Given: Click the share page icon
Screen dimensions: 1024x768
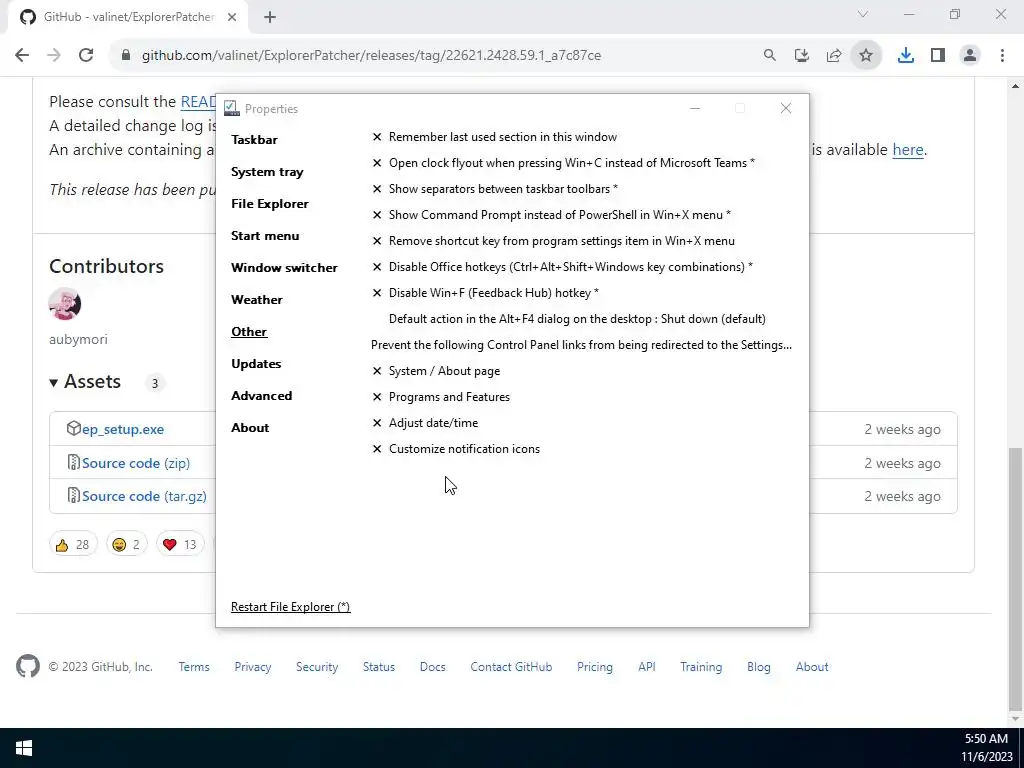Looking at the screenshot, I should [834, 56].
